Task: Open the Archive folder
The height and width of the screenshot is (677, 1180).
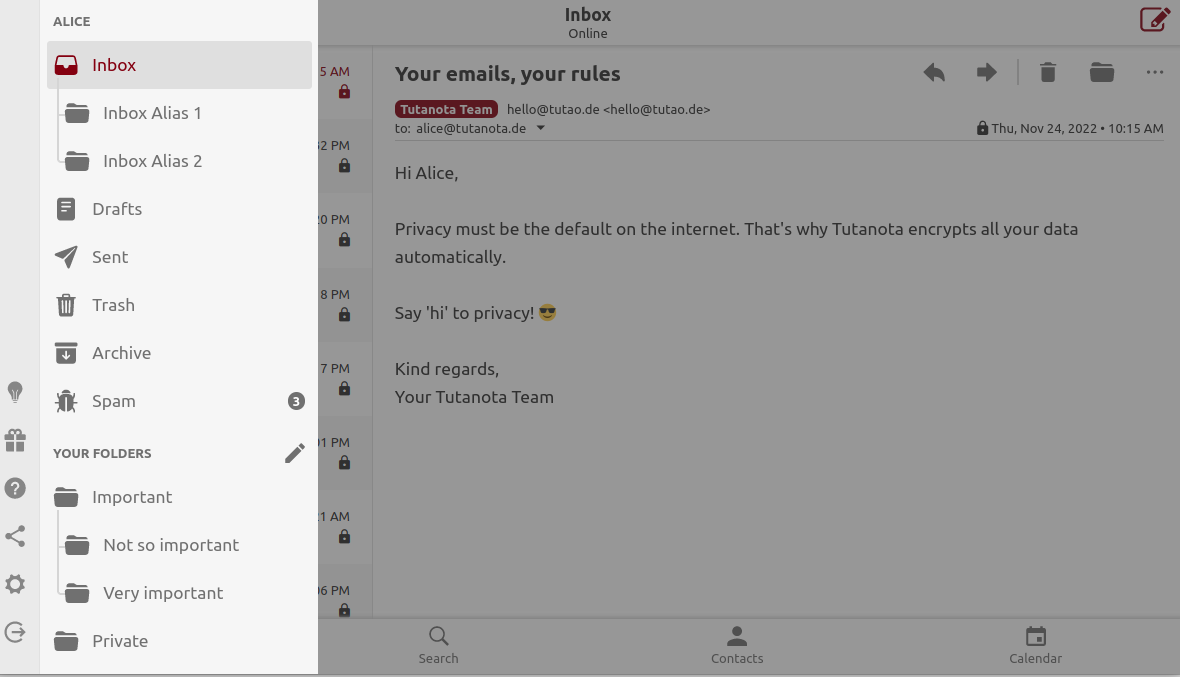Action: pos(179,354)
